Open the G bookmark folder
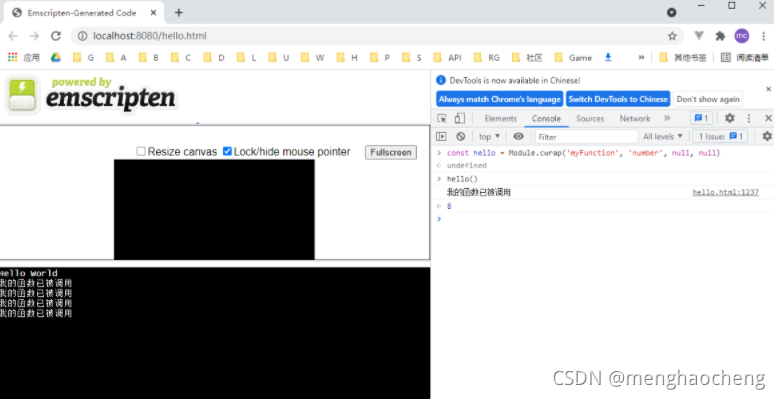The width and height of the screenshot is (780, 399). coord(84,58)
